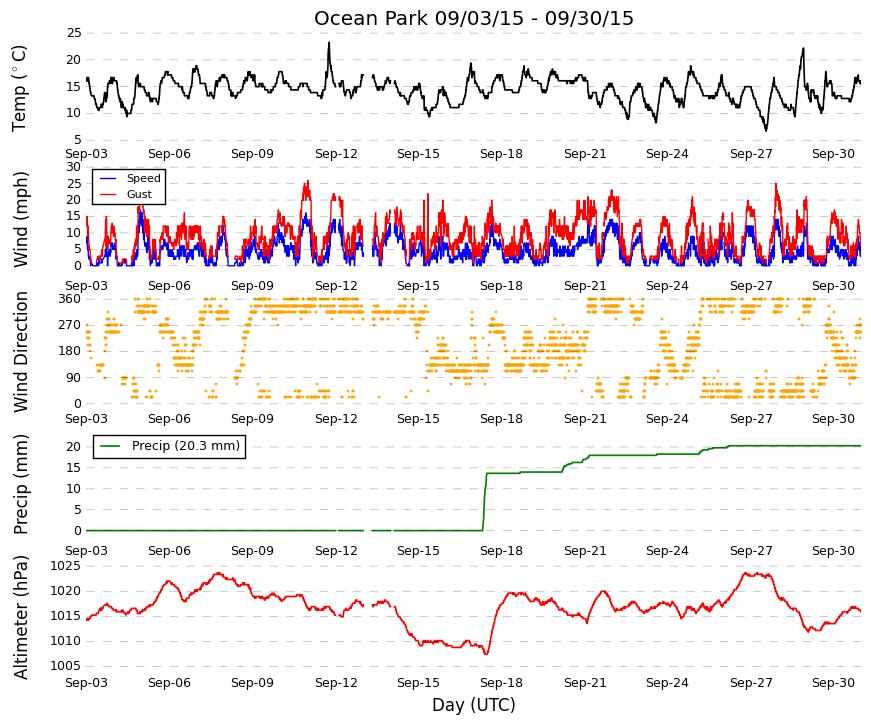
Task: Click the Day (UTC) axis label
Action: coord(473,705)
